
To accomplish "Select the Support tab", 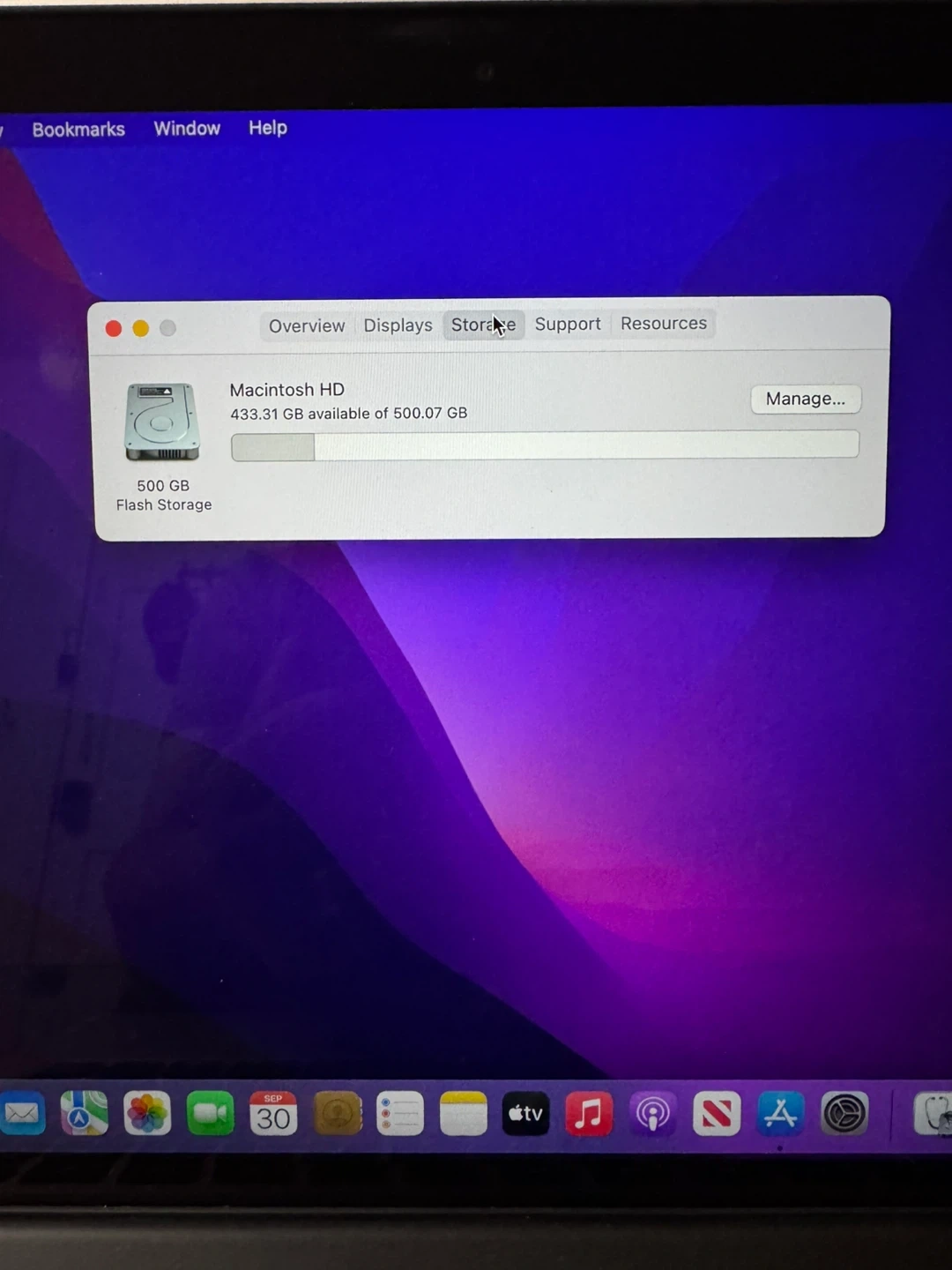I will [x=568, y=325].
